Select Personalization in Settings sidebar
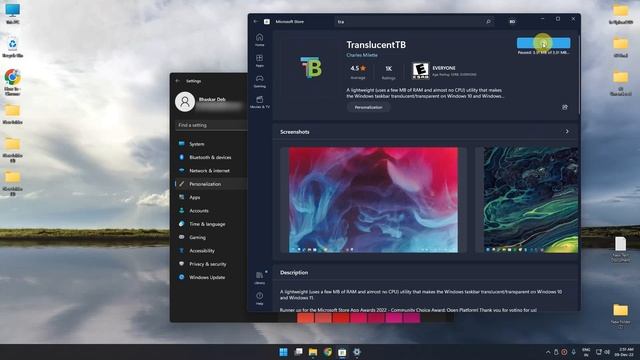The height and width of the screenshot is (360, 640). [211, 184]
